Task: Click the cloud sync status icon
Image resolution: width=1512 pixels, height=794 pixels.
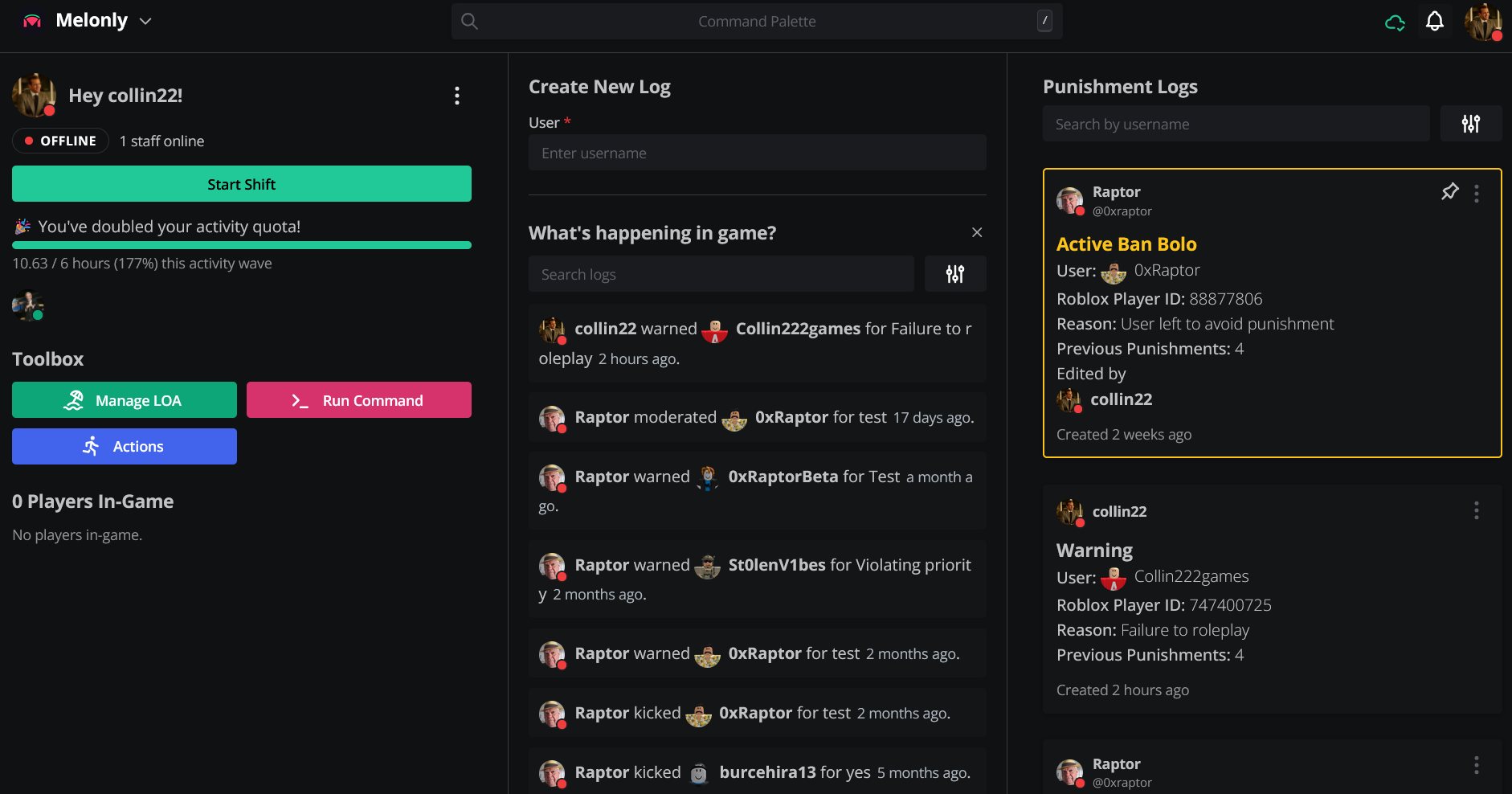Action: click(1395, 23)
